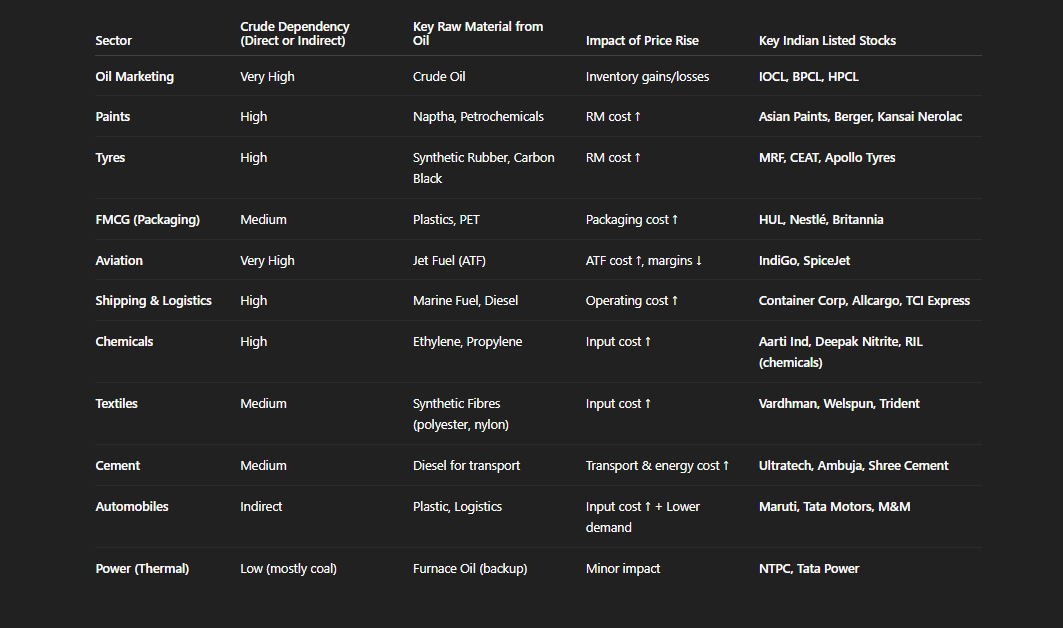Select the Asian Paints, Berger, Kansai Nerolac cell
Viewport: 1063px width, 628px height.
tap(860, 117)
